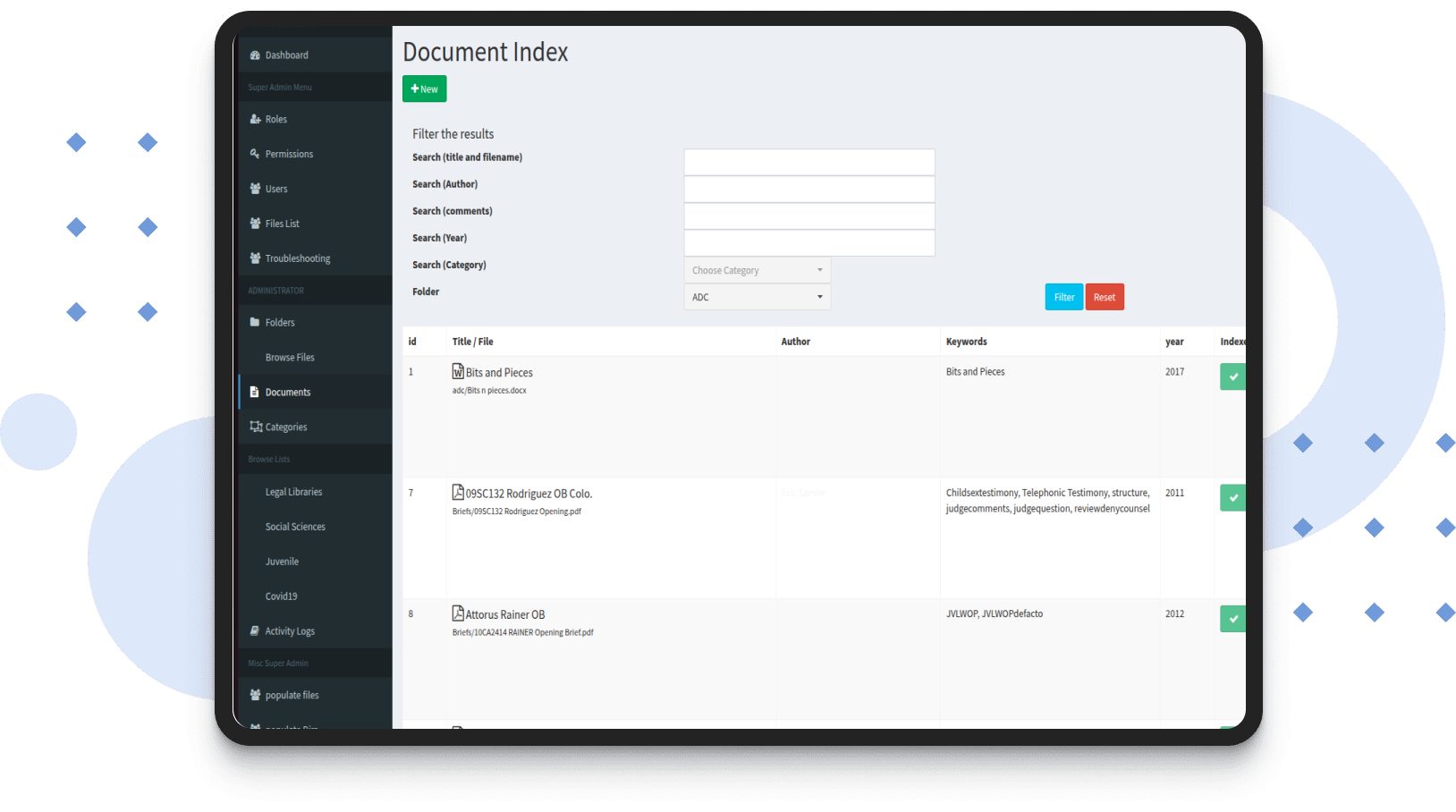Open Troubleshooting menu item
The height and width of the screenshot is (812, 1456).
315,258
